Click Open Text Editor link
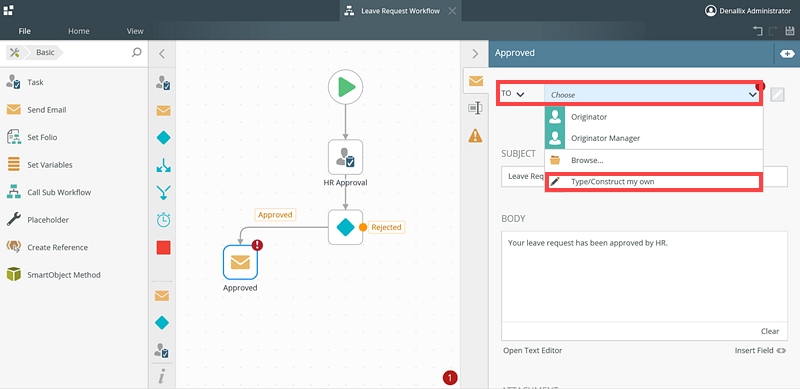800x389 pixels. click(x=533, y=351)
